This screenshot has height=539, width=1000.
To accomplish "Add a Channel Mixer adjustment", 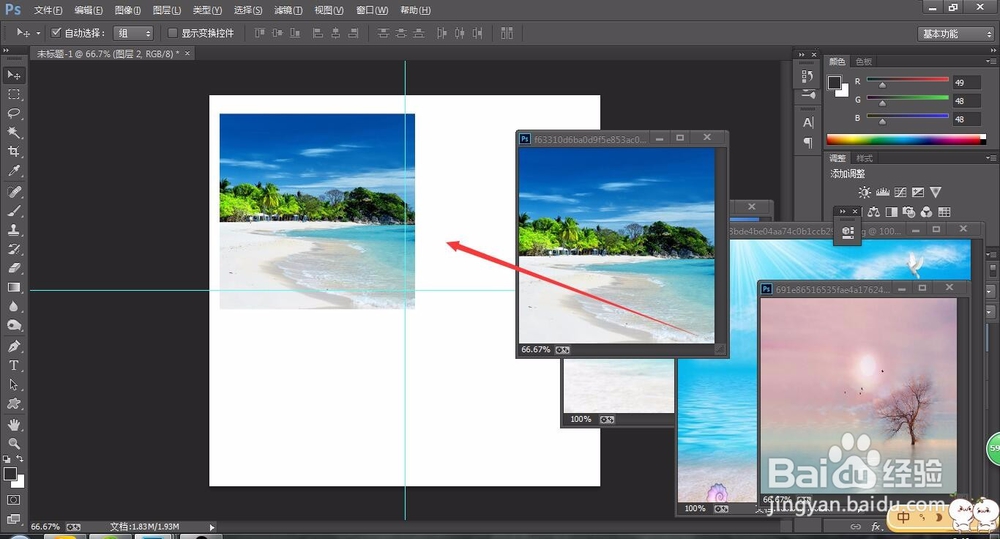I will 926,212.
